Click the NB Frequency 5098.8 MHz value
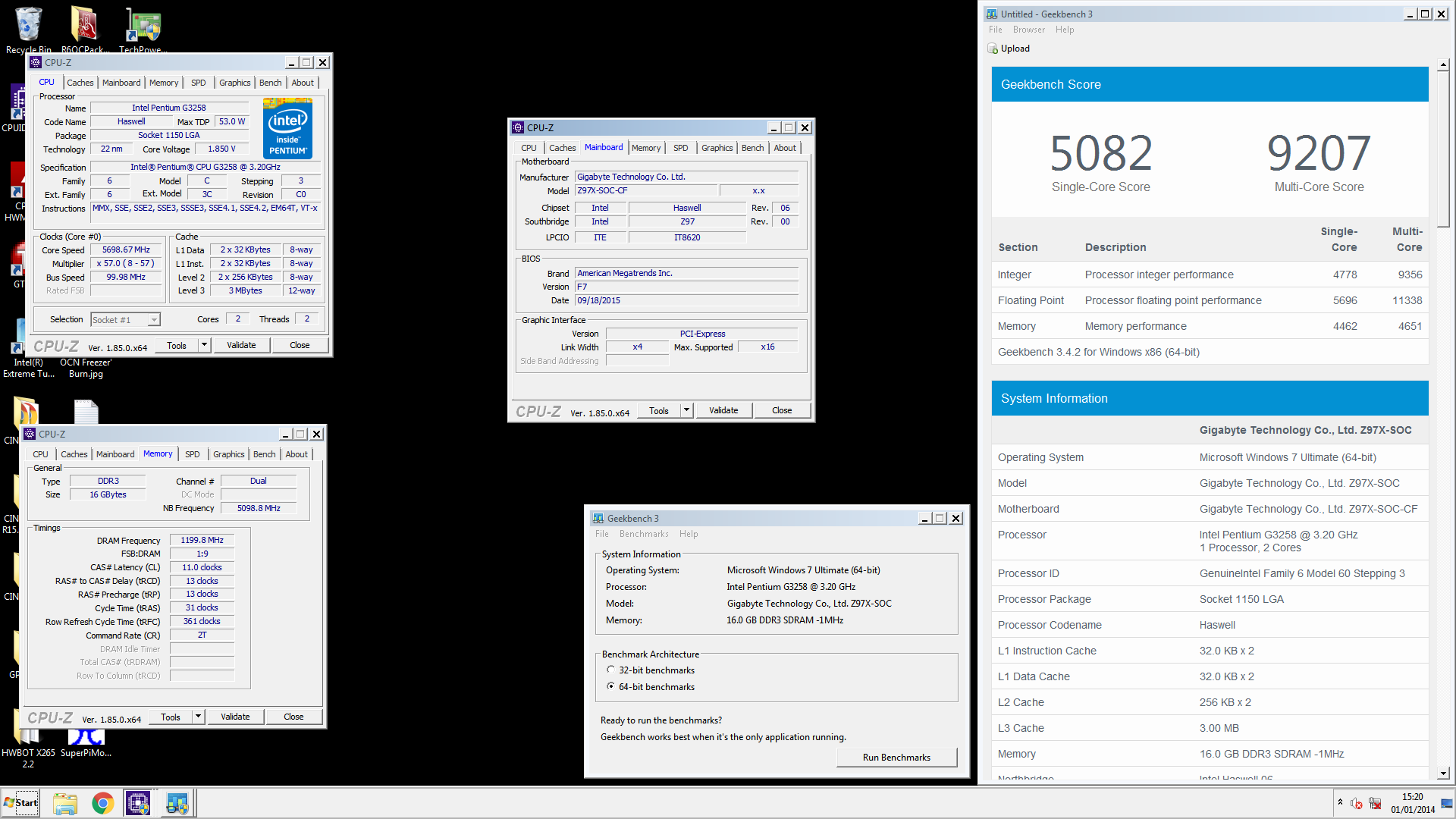1456x819 pixels. coord(259,508)
